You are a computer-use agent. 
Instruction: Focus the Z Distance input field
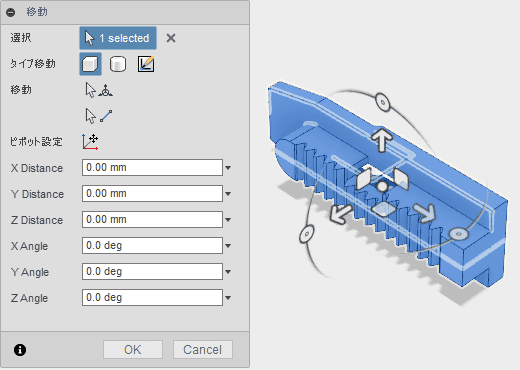(152, 219)
